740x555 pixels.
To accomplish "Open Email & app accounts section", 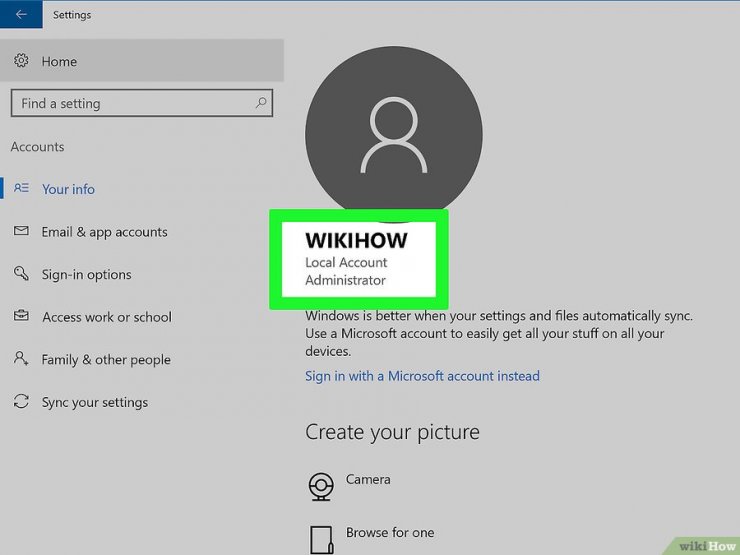I will point(104,232).
